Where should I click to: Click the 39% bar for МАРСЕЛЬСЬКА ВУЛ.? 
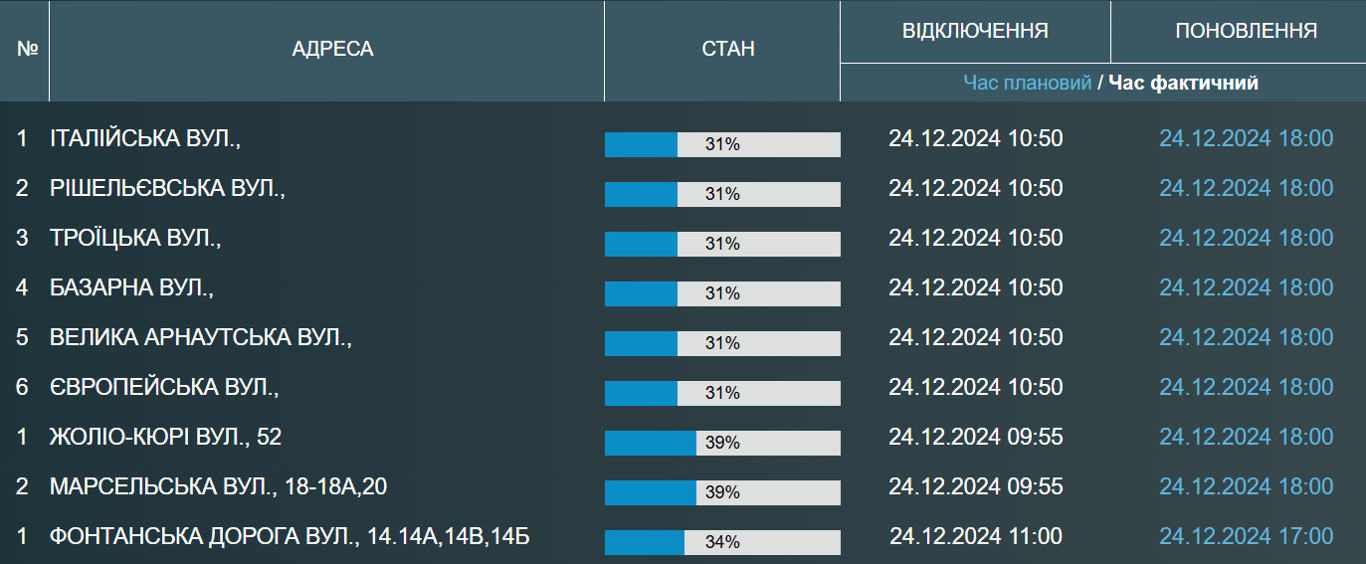pos(722,493)
